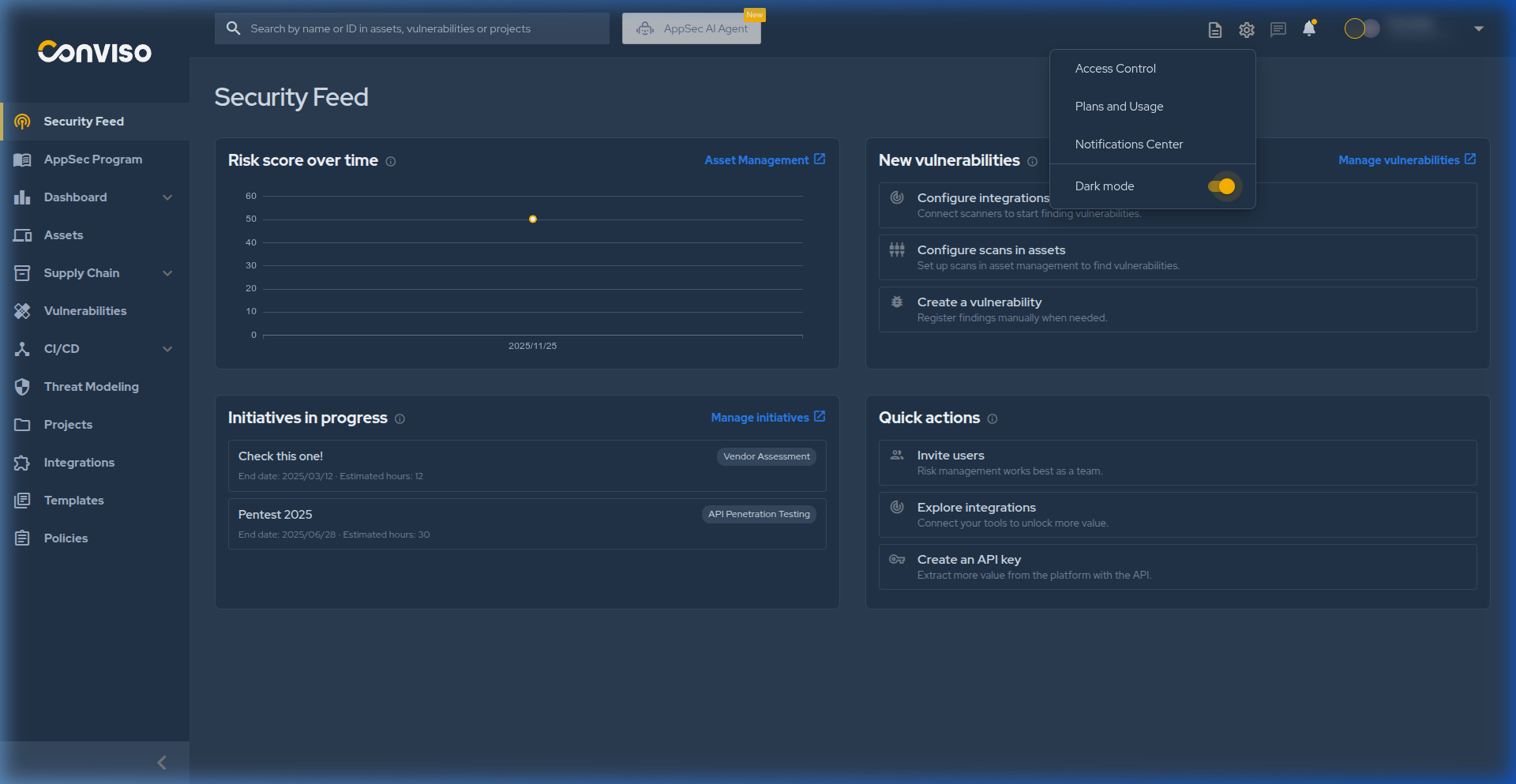The image size is (1516, 784).
Task: Open Plans and Usage menu item
Action: tap(1119, 107)
